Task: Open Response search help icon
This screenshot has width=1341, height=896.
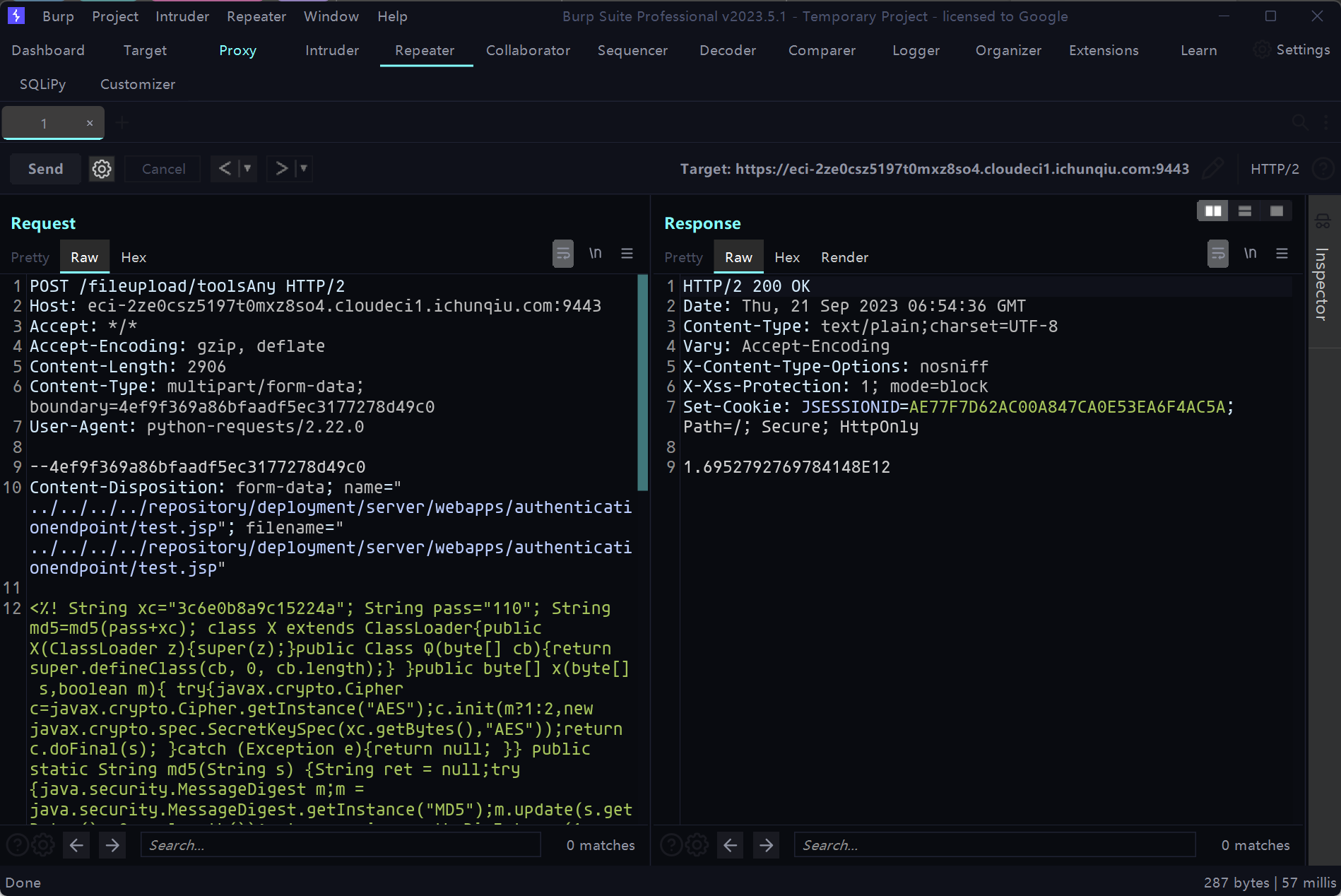Action: [671, 844]
